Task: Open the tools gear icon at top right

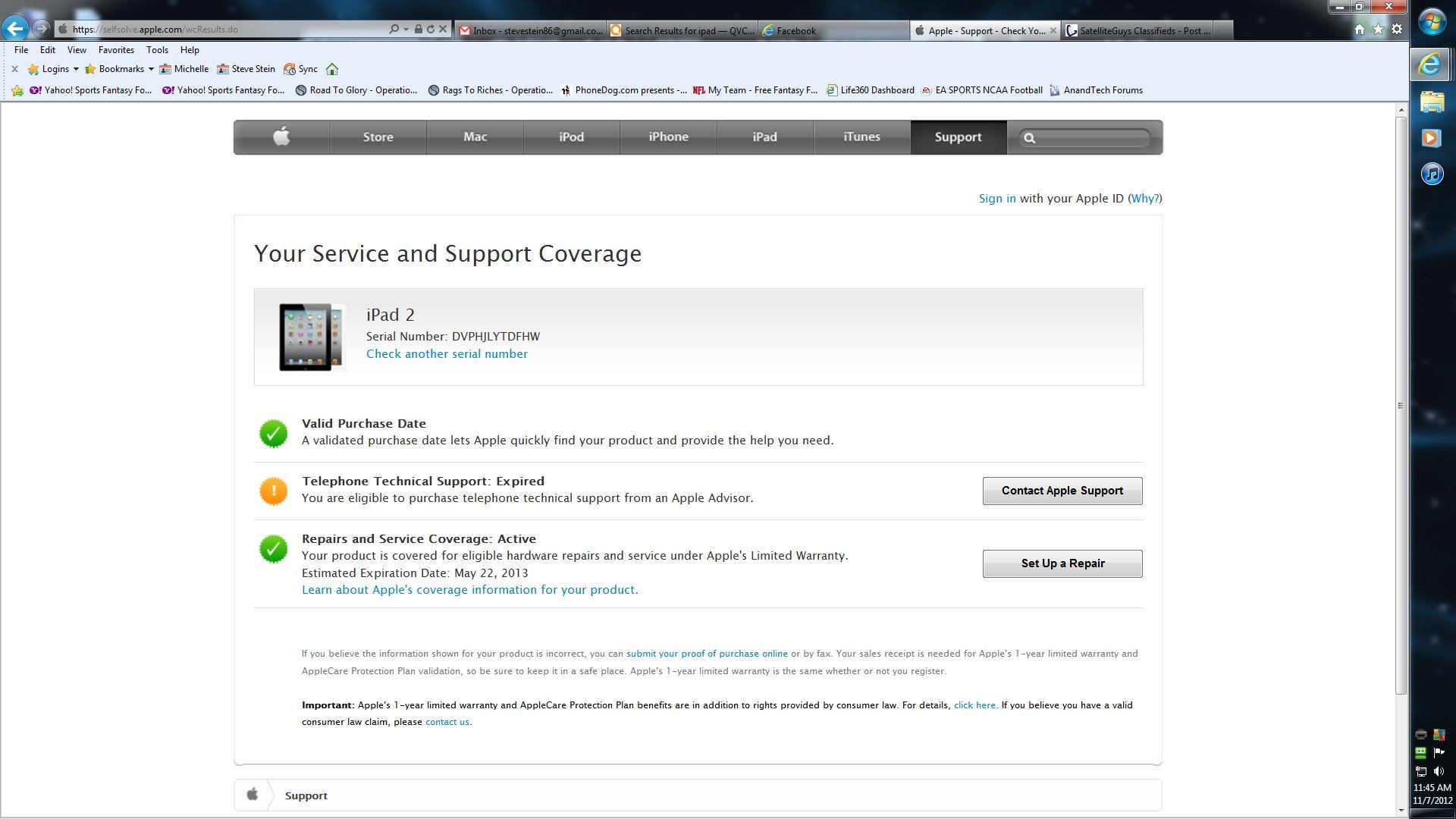Action: 1397,30
